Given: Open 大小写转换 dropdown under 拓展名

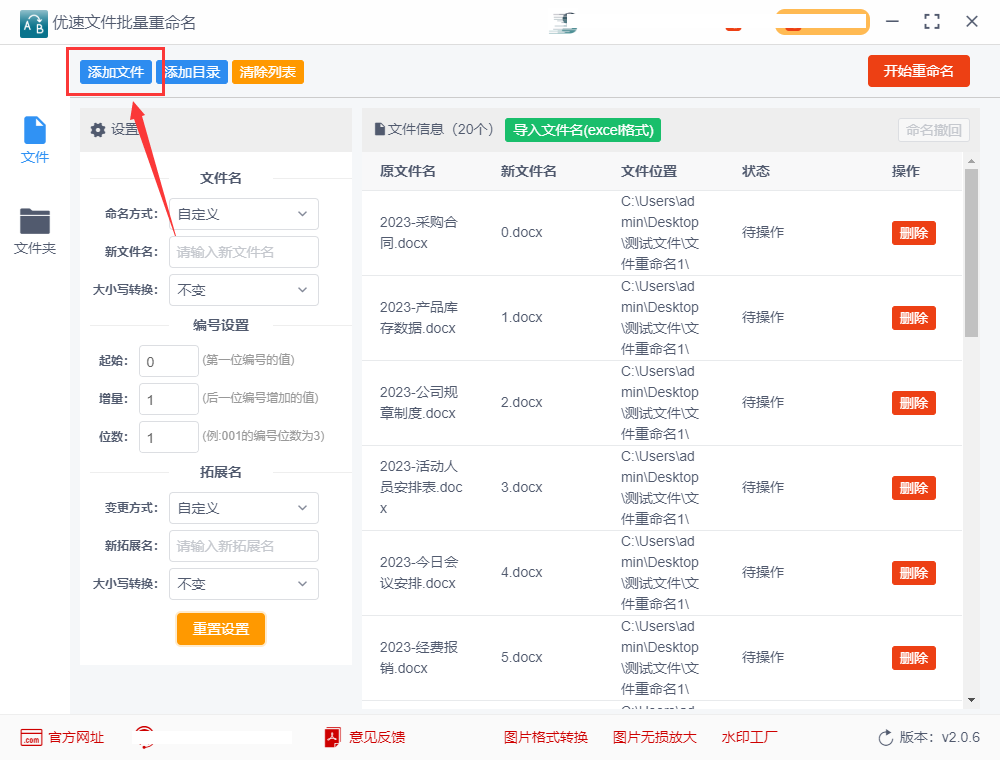Looking at the screenshot, I should pos(244,584).
